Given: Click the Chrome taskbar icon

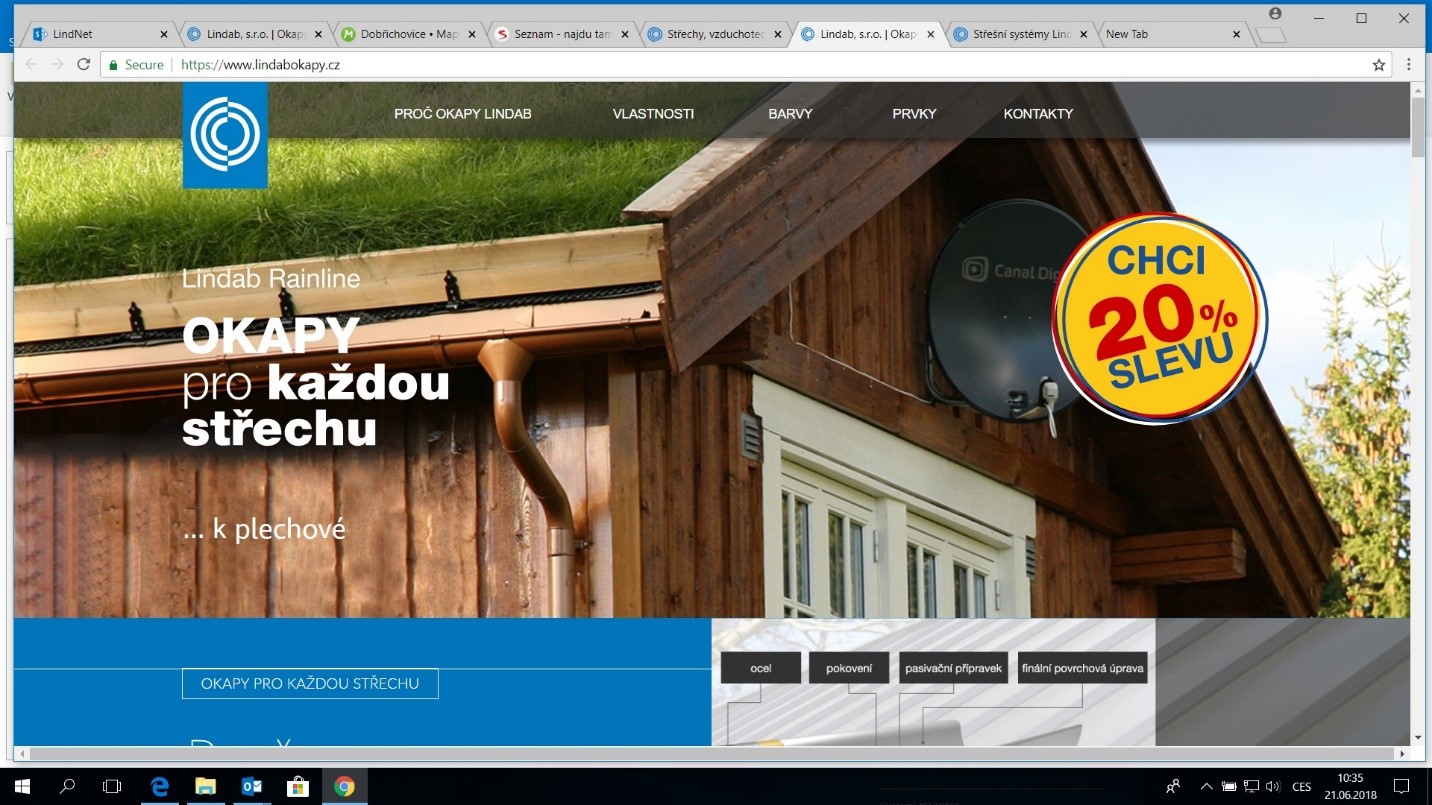Looking at the screenshot, I should pyautogui.click(x=344, y=787).
